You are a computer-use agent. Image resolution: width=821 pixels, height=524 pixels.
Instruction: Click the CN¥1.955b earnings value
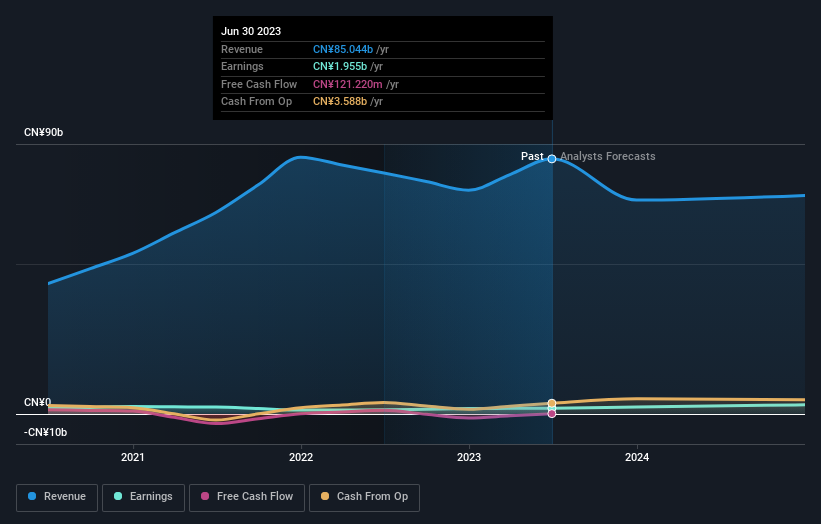point(340,66)
